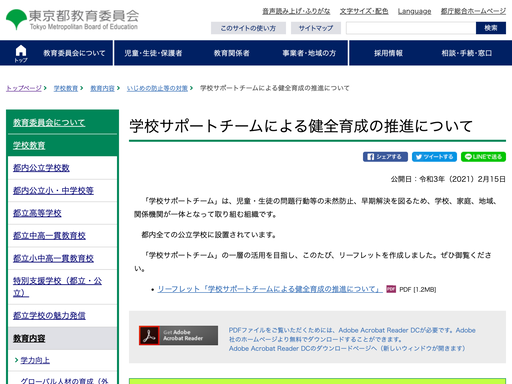Open sidebar link 都内公立学校数
Viewport: 512px width, 384px height.
point(41,168)
